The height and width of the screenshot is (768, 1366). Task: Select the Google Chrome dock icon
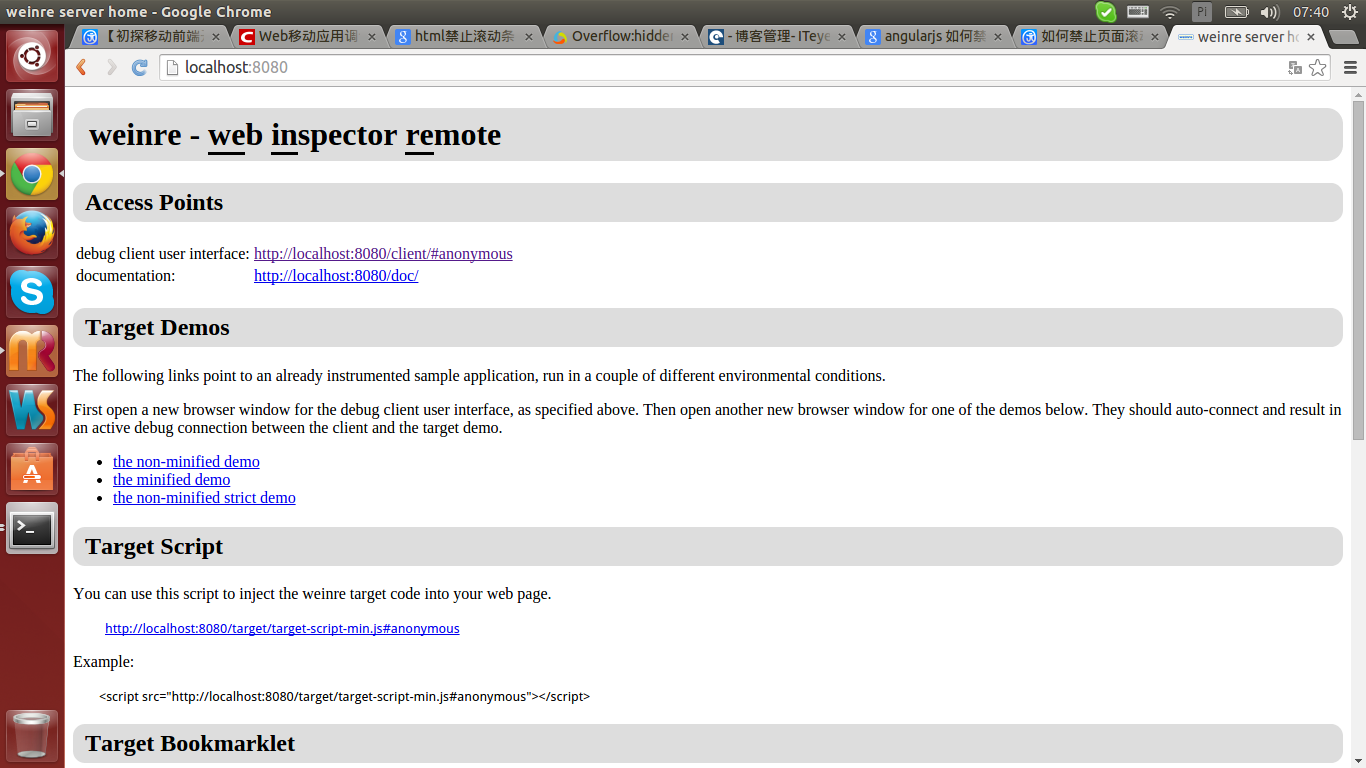click(x=32, y=174)
